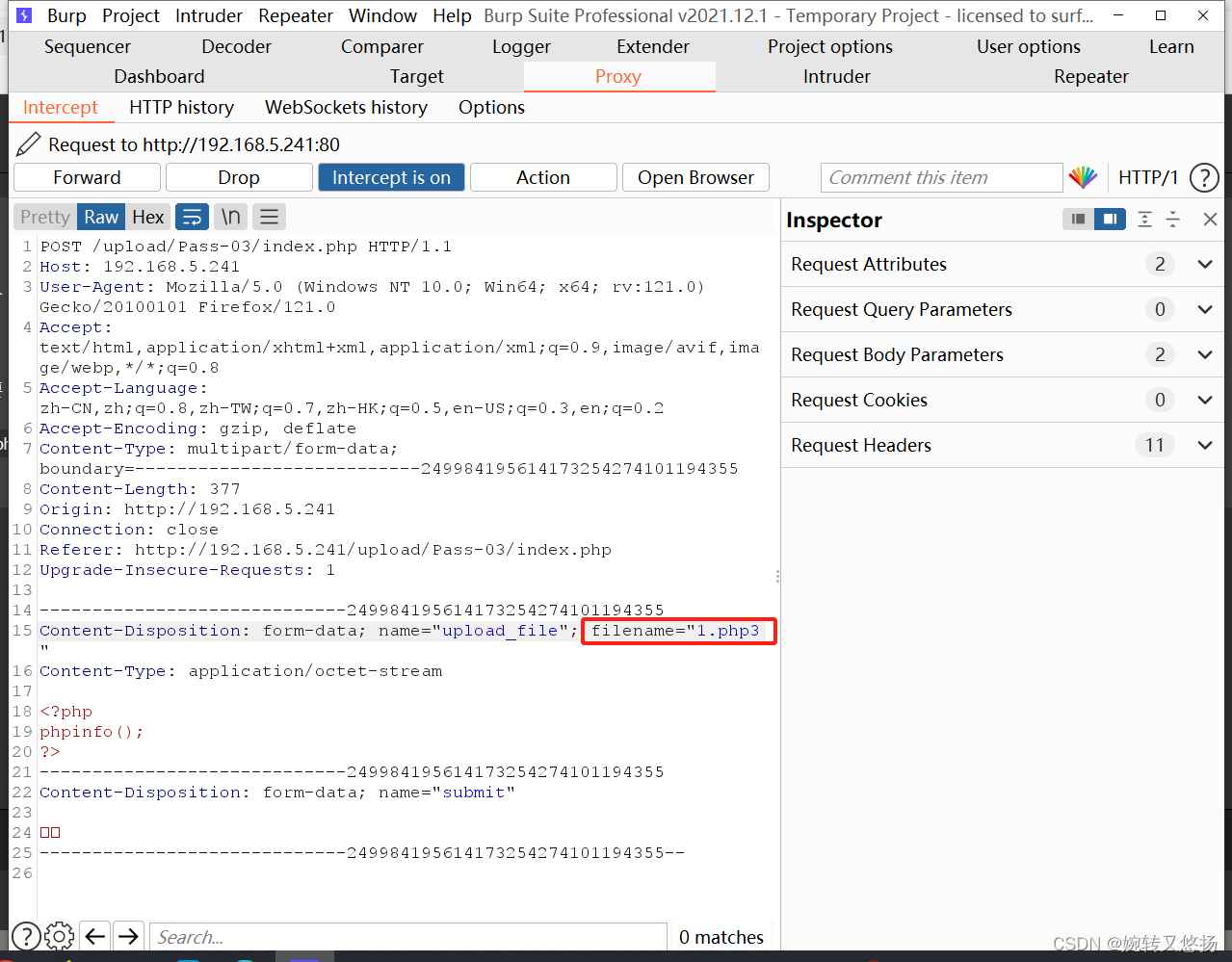Click the Content-Length: 377 header line
This screenshot has height=962, width=1232.
point(140,489)
